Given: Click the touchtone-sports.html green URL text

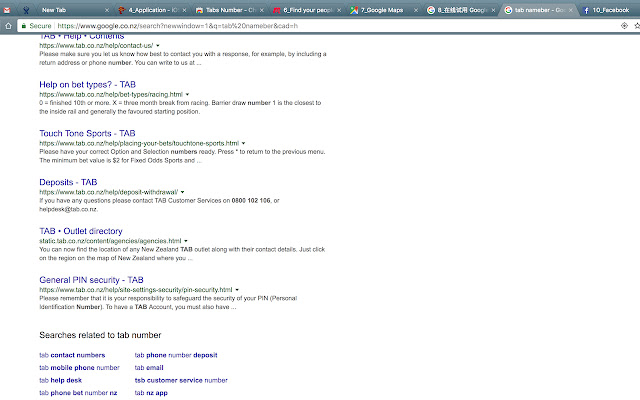Looking at the screenshot, I should click(x=139, y=143).
